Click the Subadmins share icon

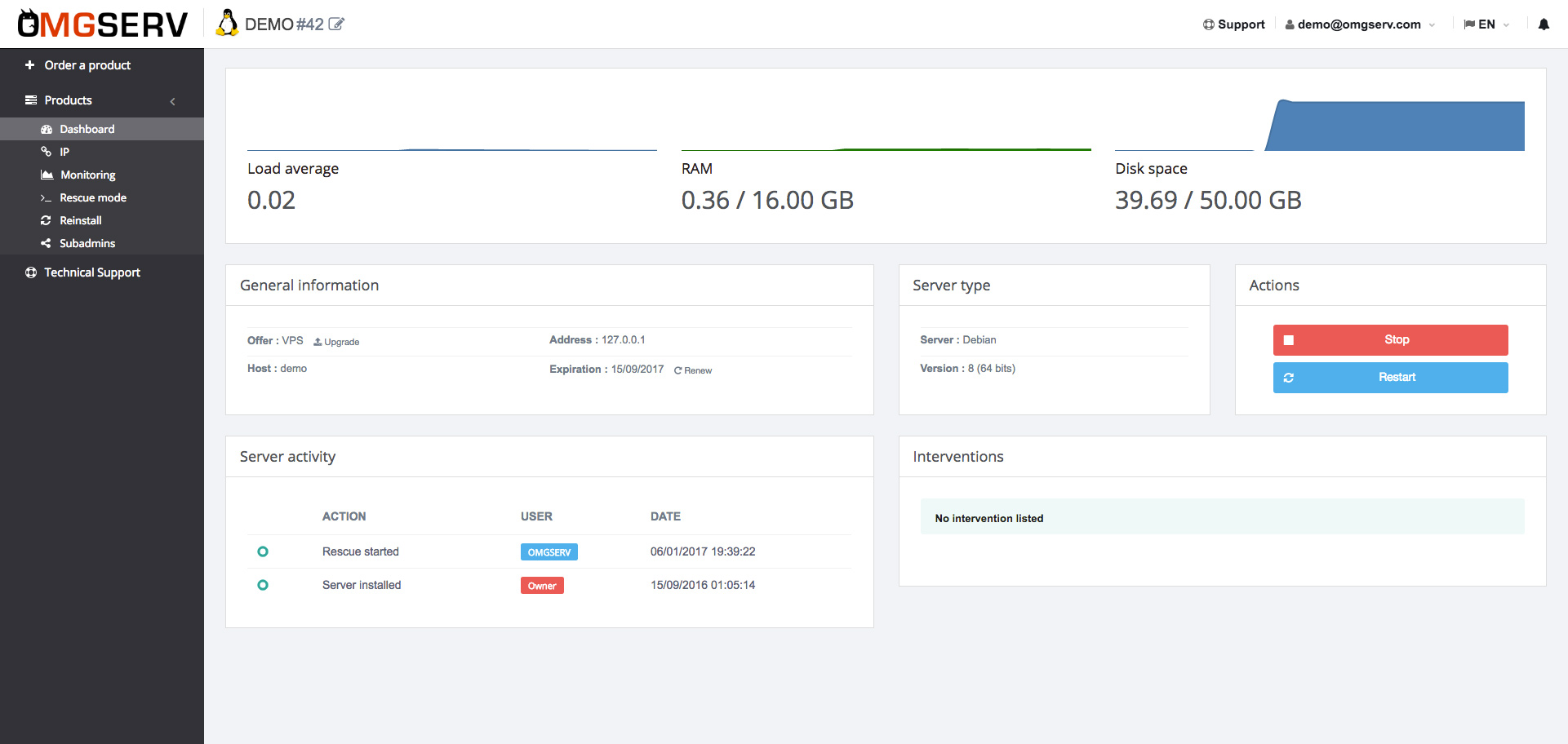tap(47, 243)
